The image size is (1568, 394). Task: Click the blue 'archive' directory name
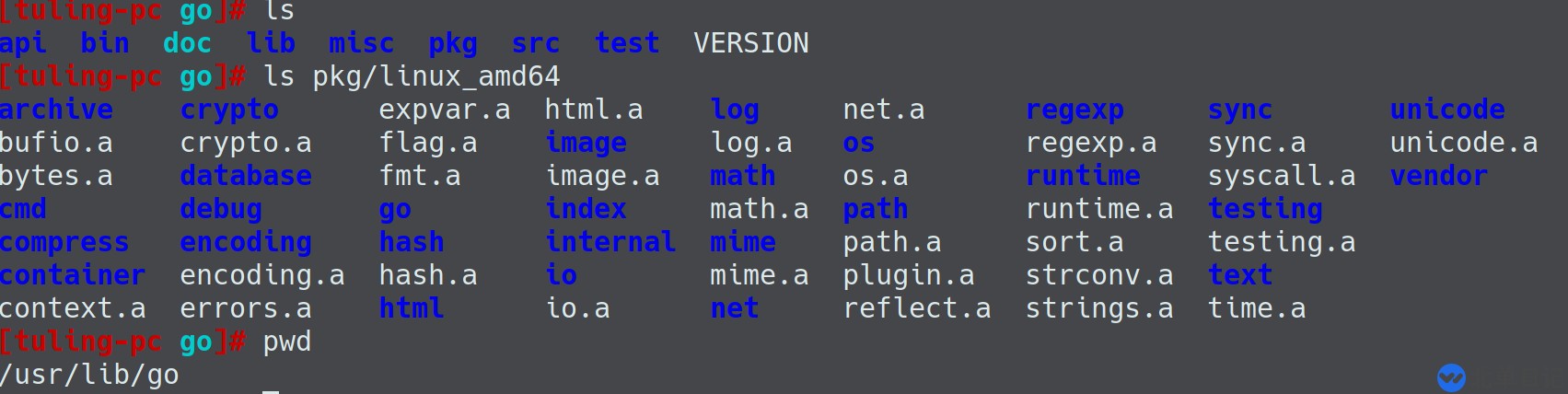(56, 110)
